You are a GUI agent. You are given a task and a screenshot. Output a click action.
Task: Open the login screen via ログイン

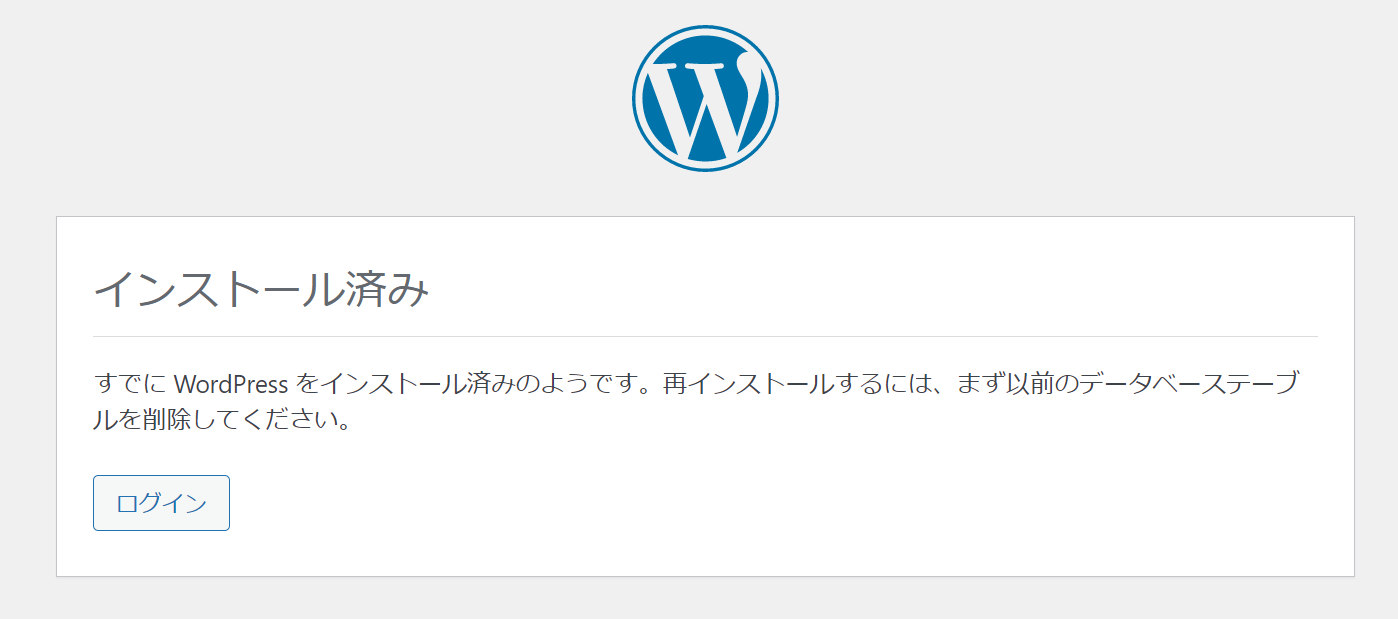tap(161, 503)
